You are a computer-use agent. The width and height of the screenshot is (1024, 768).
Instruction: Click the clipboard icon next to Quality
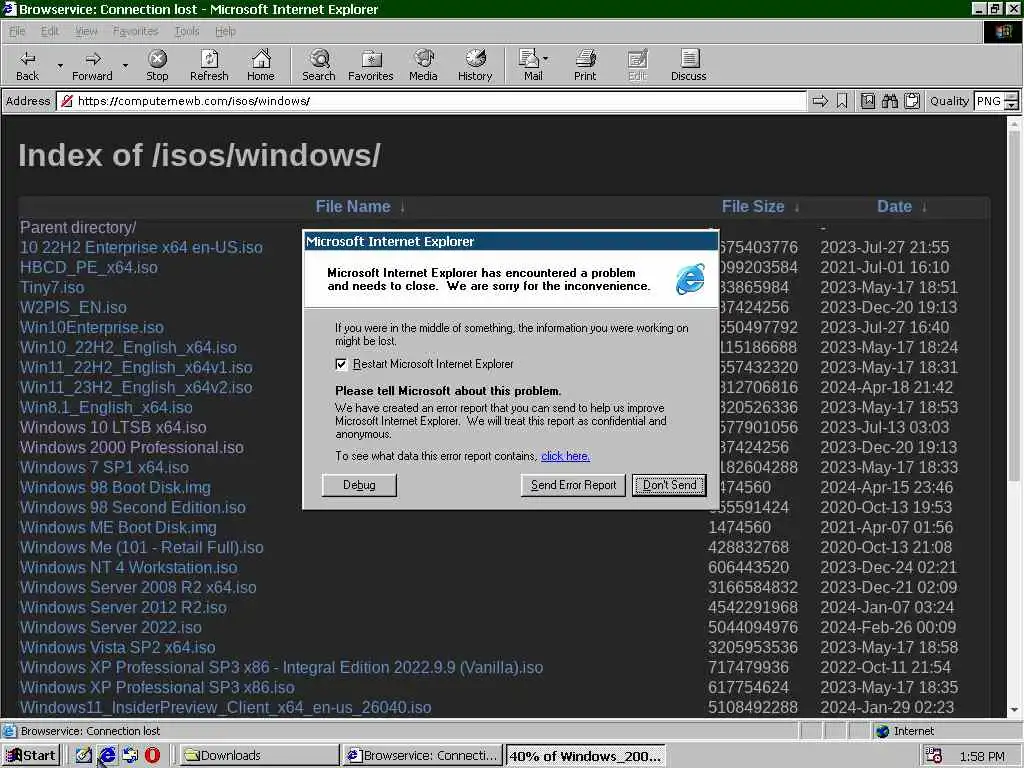point(912,101)
